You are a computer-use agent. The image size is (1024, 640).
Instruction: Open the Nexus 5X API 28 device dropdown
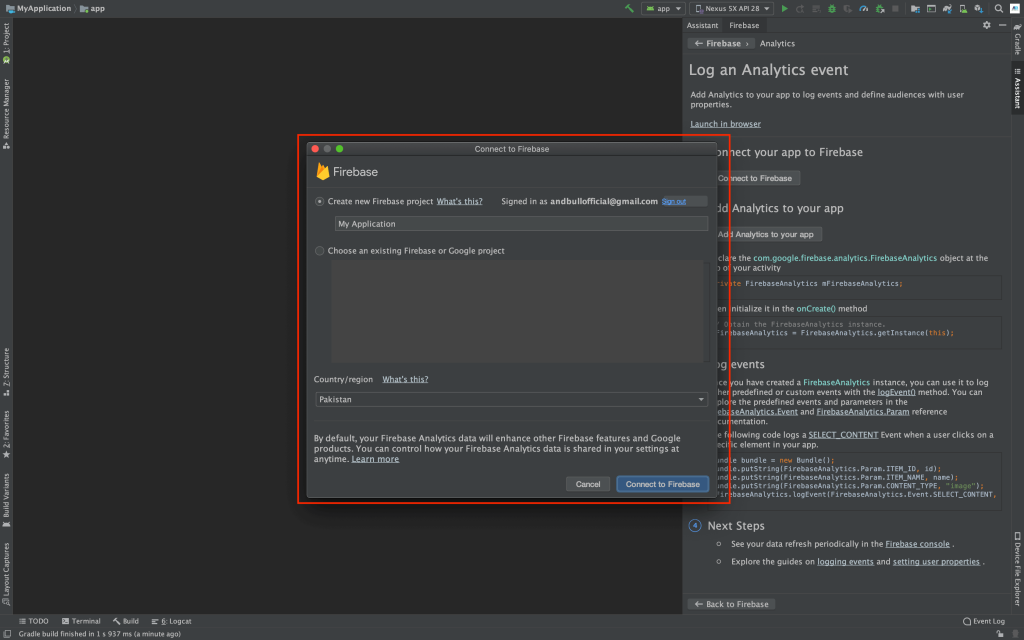(x=731, y=8)
